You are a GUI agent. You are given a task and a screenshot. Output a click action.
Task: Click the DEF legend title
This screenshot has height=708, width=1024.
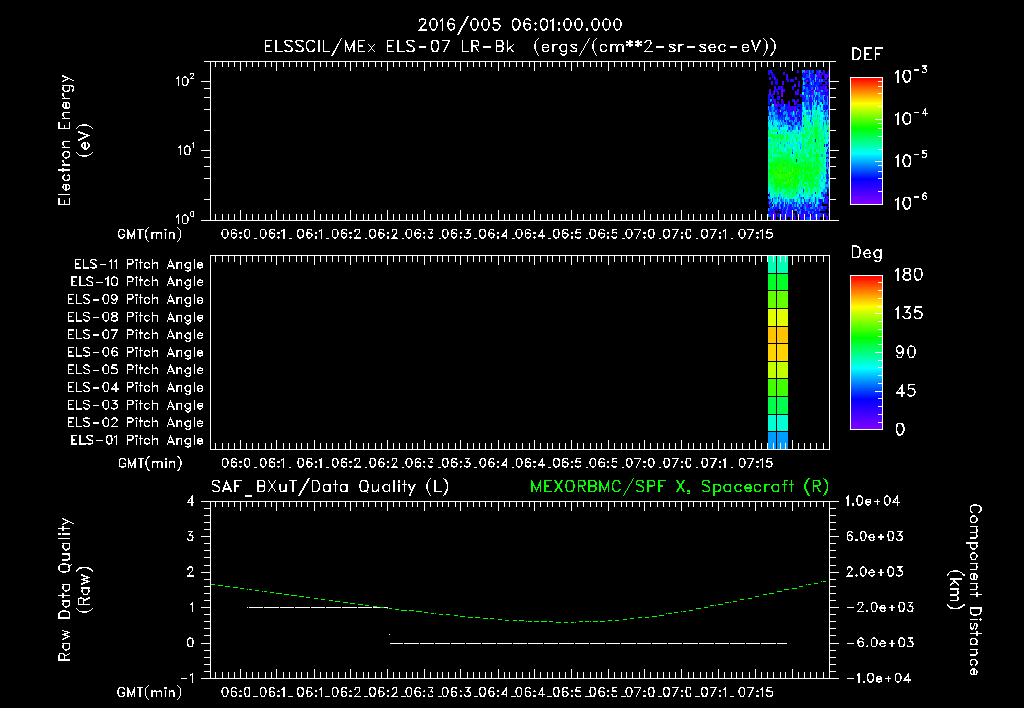click(867, 54)
